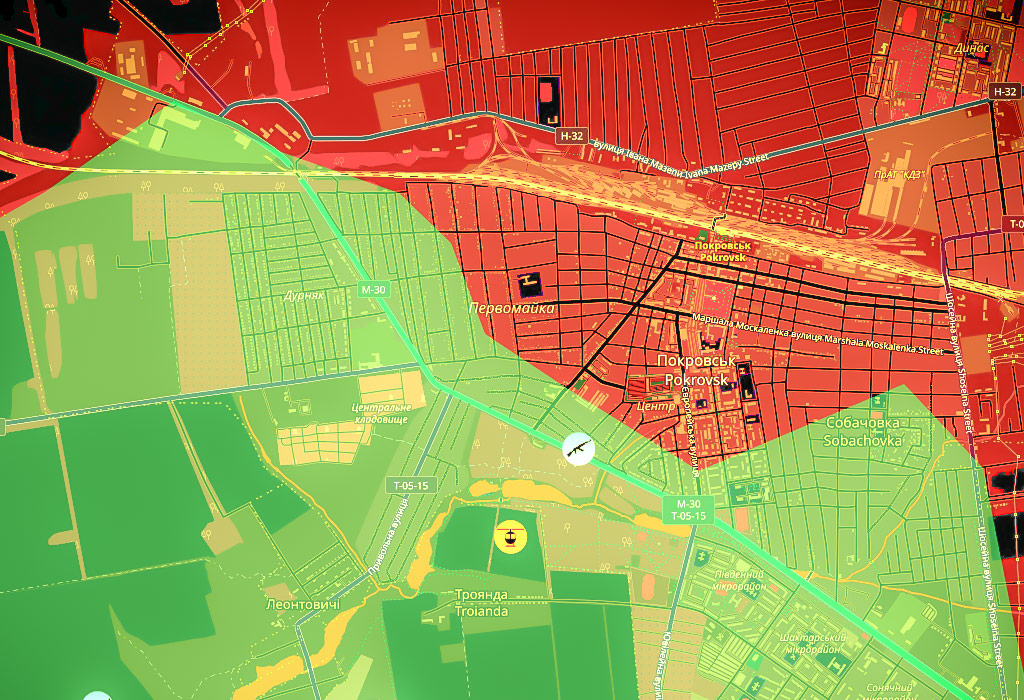Select the Собачовка Sobachovka label
Viewport: 1024px width, 700px height.
(864, 431)
